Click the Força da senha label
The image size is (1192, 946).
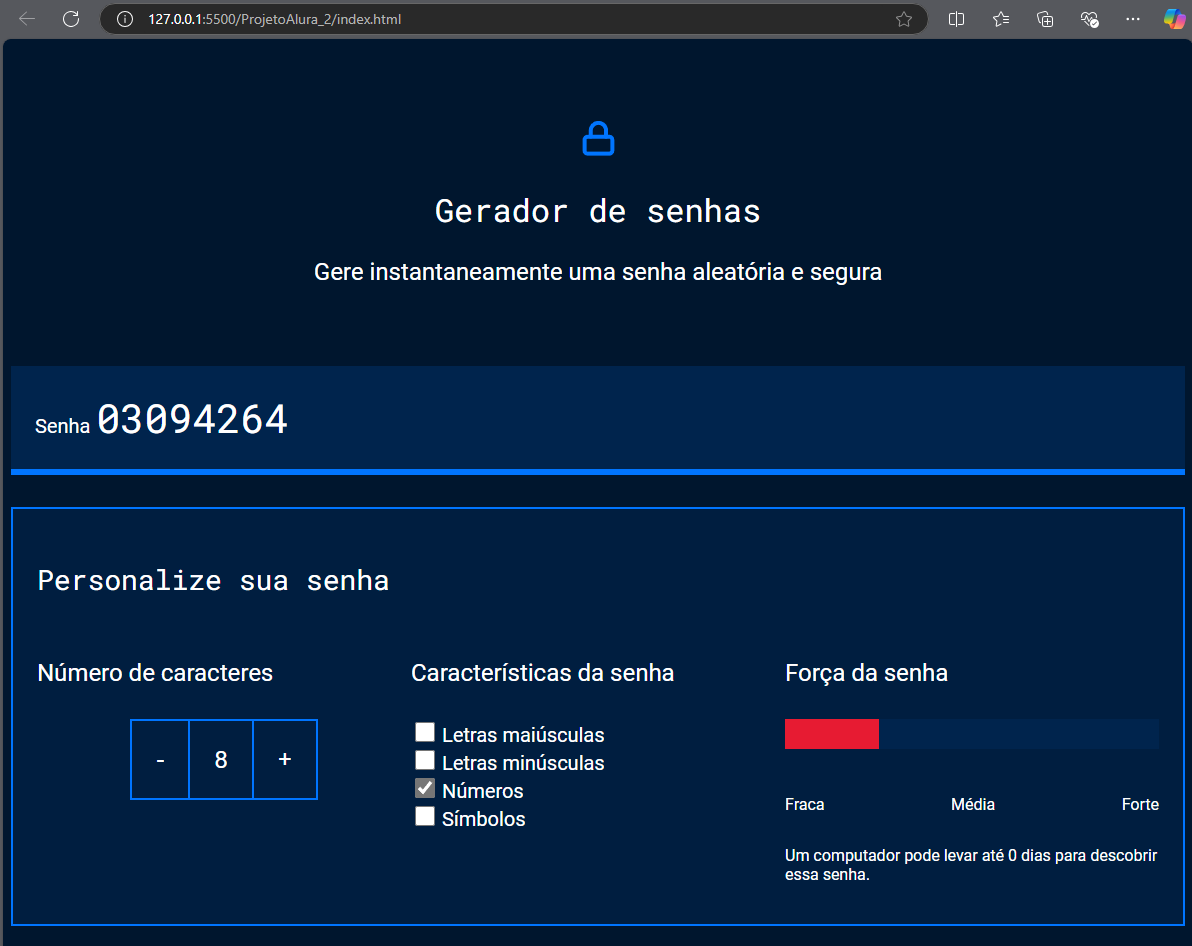coord(867,673)
